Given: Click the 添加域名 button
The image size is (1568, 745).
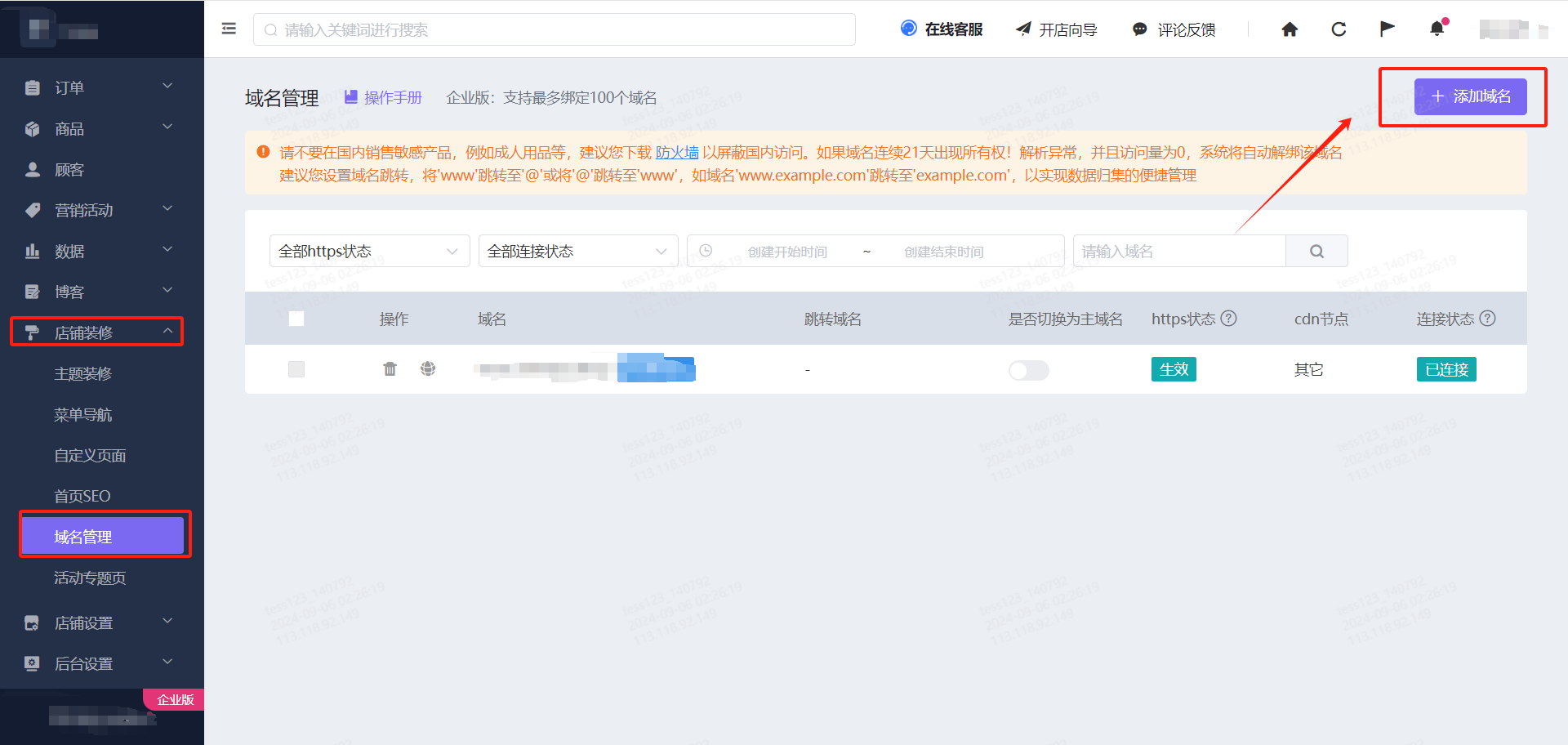Looking at the screenshot, I should (x=1470, y=96).
